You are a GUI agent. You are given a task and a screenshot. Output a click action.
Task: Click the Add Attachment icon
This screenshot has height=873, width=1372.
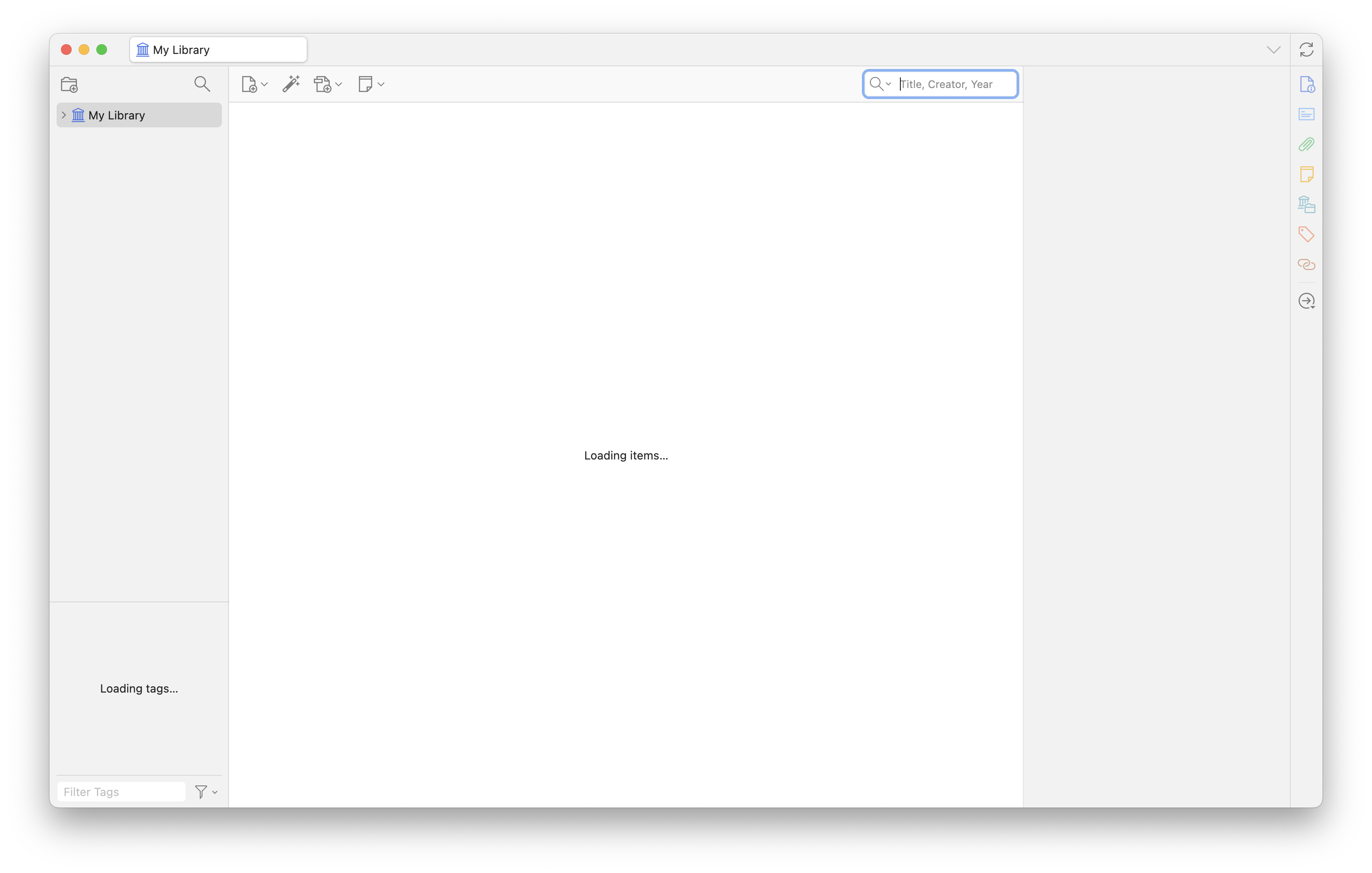tap(323, 84)
